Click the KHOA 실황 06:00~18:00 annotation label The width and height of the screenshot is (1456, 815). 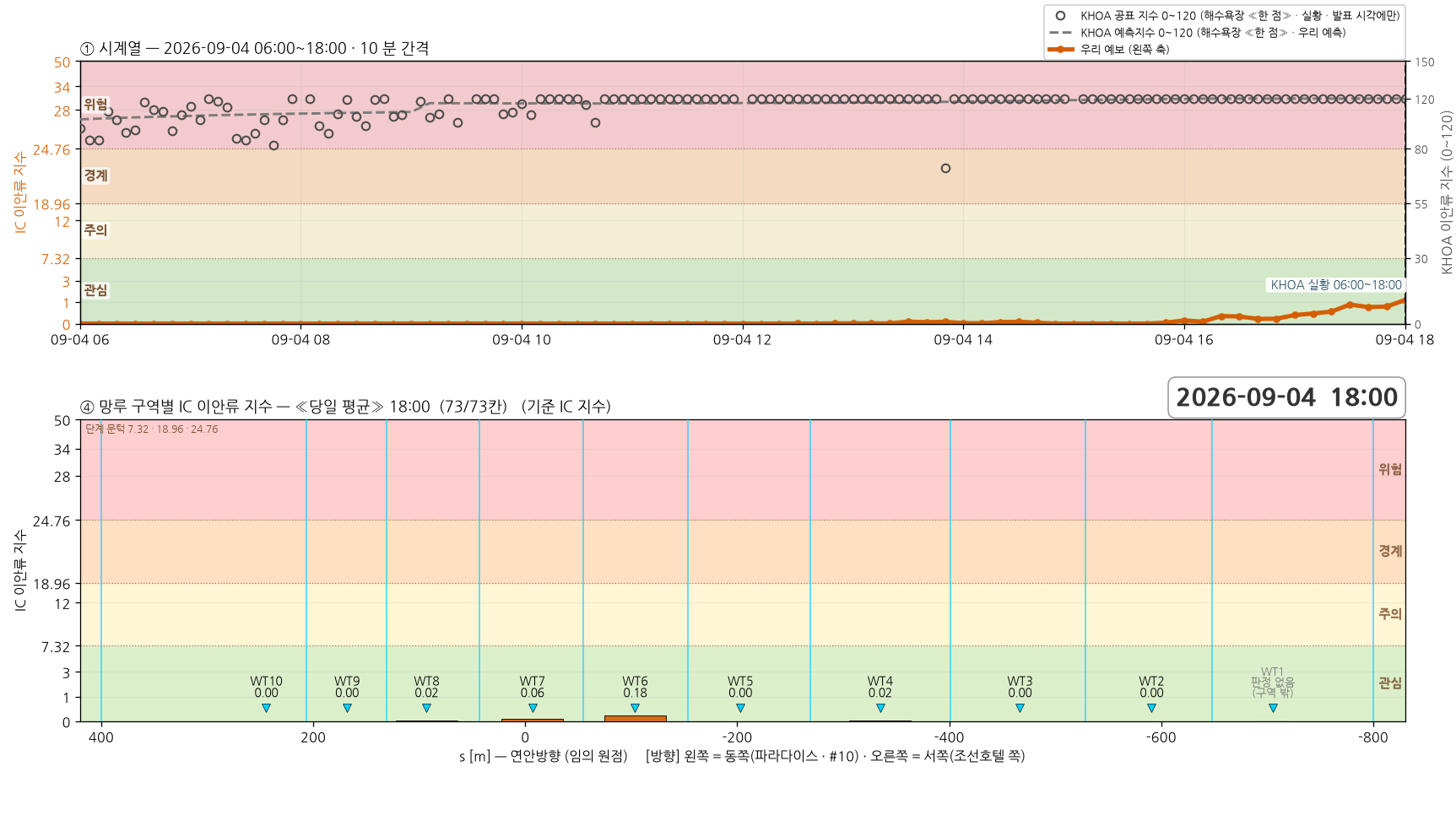[x=1335, y=285]
